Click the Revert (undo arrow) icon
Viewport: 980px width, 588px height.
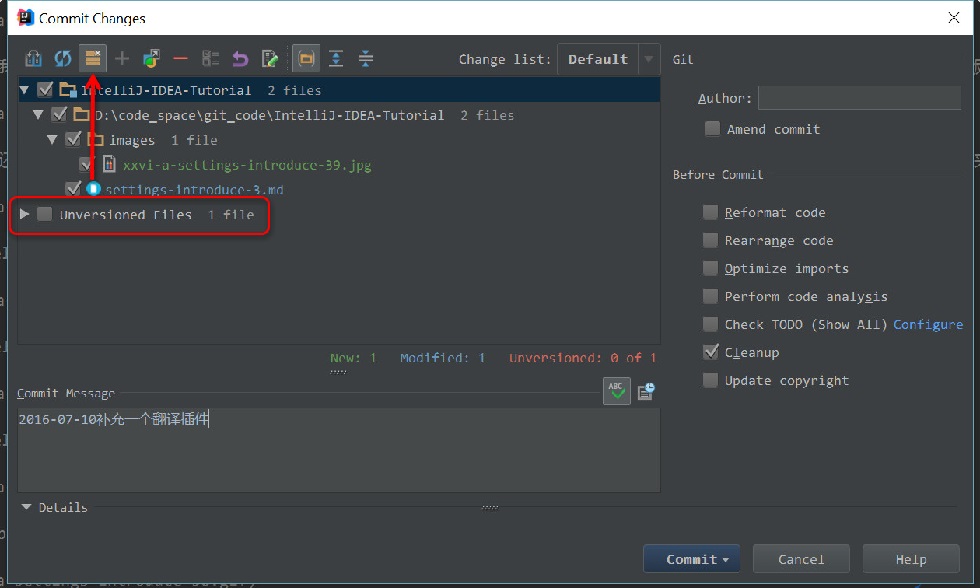click(240, 59)
